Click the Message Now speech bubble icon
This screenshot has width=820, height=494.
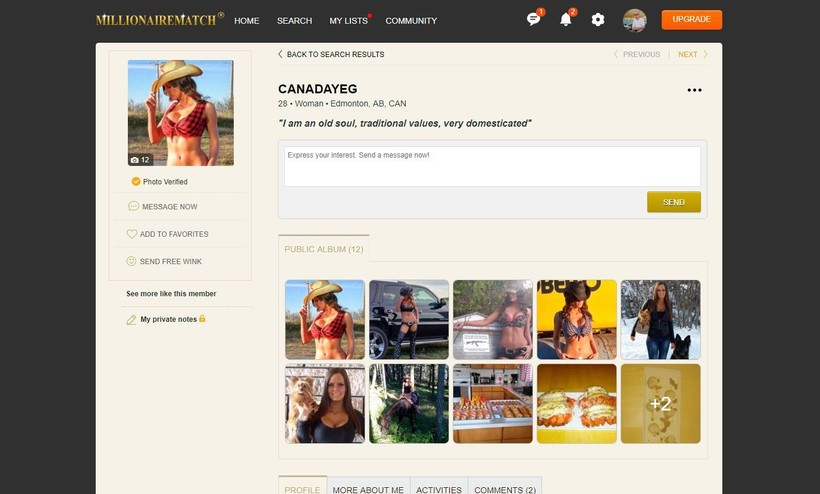coord(133,207)
